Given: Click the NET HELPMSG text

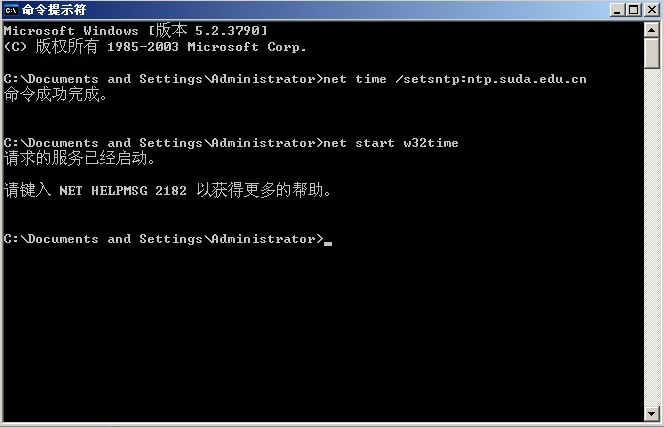Looking at the screenshot, I should pyautogui.click(x=102, y=191).
